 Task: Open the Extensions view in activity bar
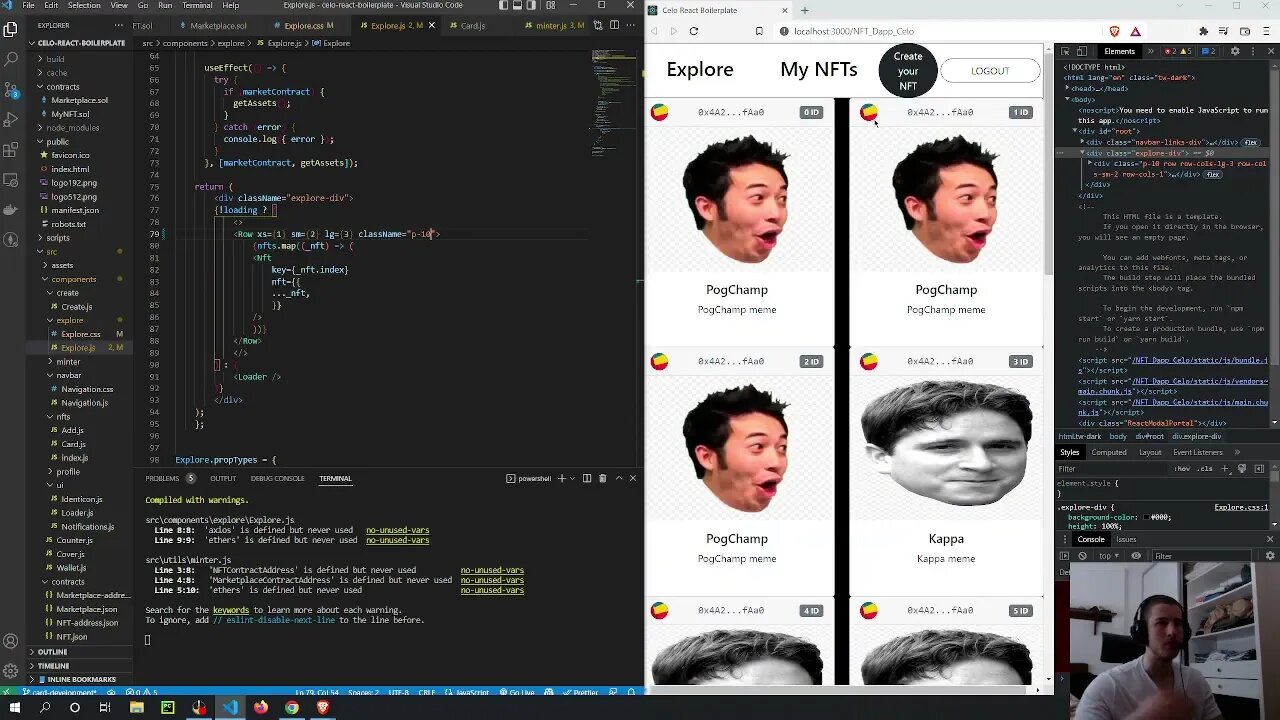coord(11,151)
